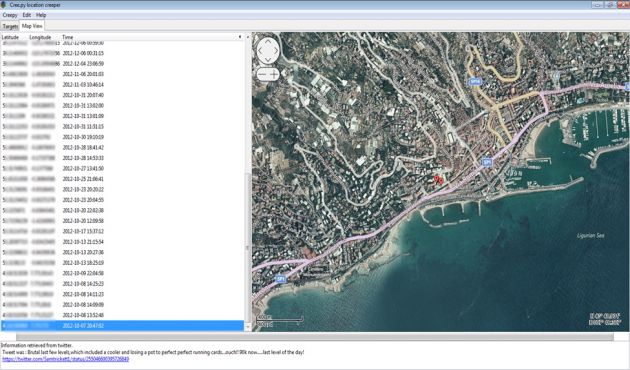
Task: Pan the map up with arrow control
Action: [x=268, y=41]
